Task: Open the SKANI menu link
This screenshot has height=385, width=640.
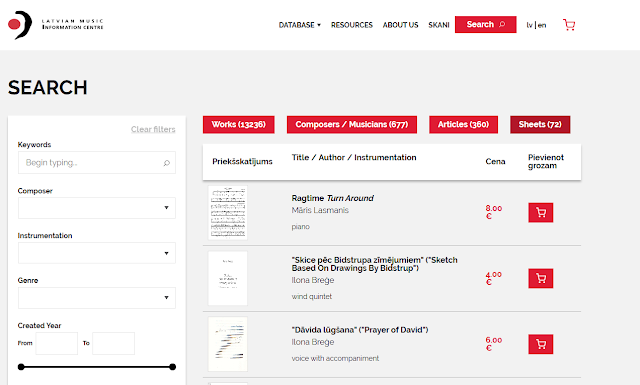Action: pyautogui.click(x=439, y=25)
